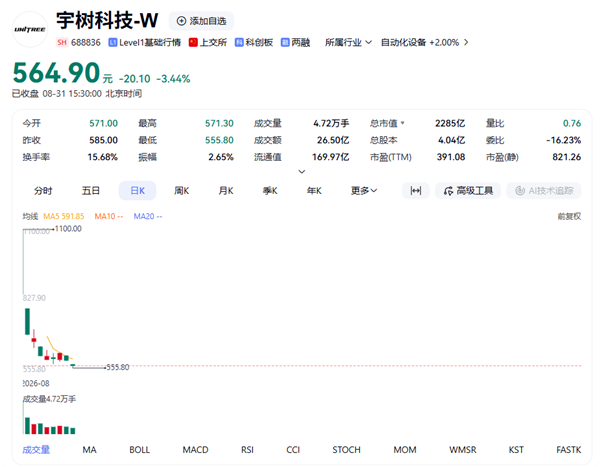Select the MOM indicator tab

click(405, 450)
